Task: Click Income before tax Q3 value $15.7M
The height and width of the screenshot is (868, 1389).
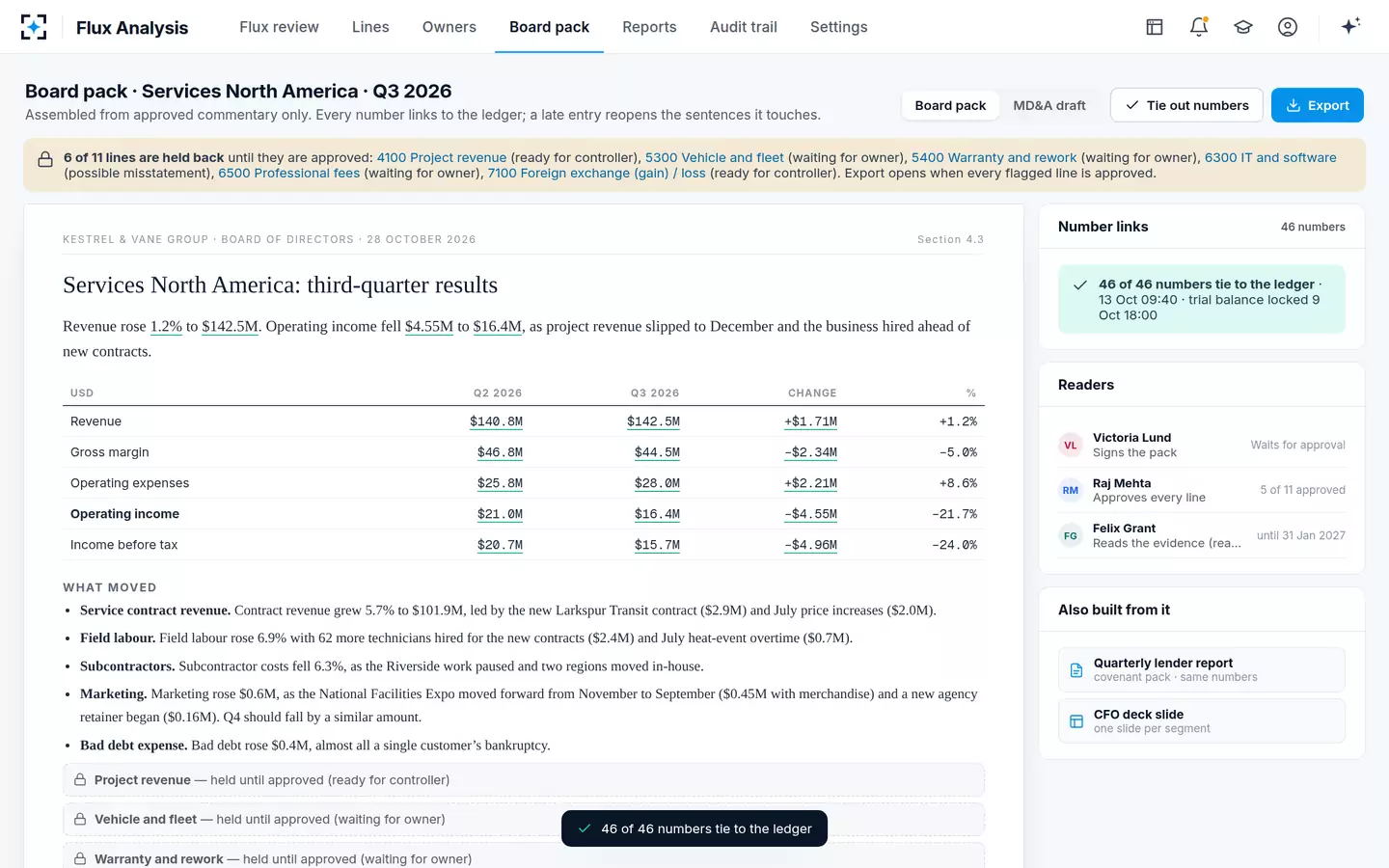Action: click(x=657, y=545)
